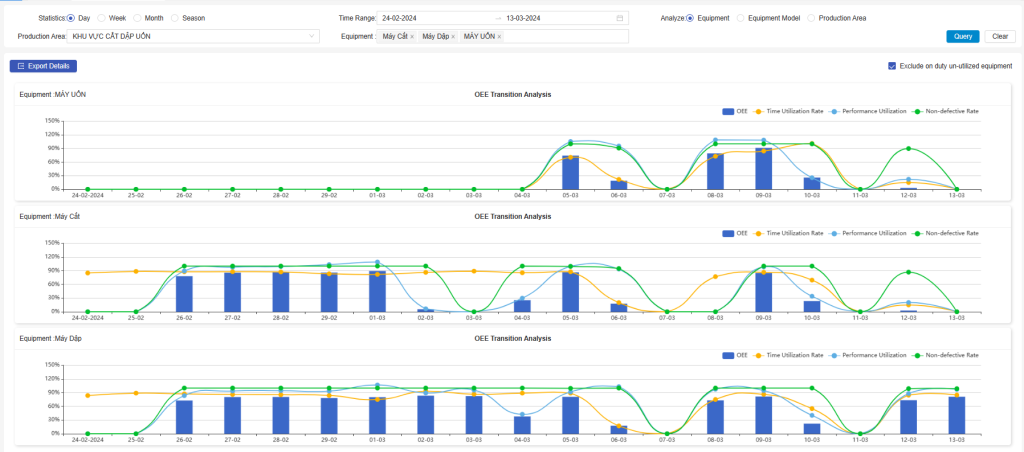
Task: Toggle Exclude on duty un-utilized equipment checkbox
Action: [x=892, y=66]
